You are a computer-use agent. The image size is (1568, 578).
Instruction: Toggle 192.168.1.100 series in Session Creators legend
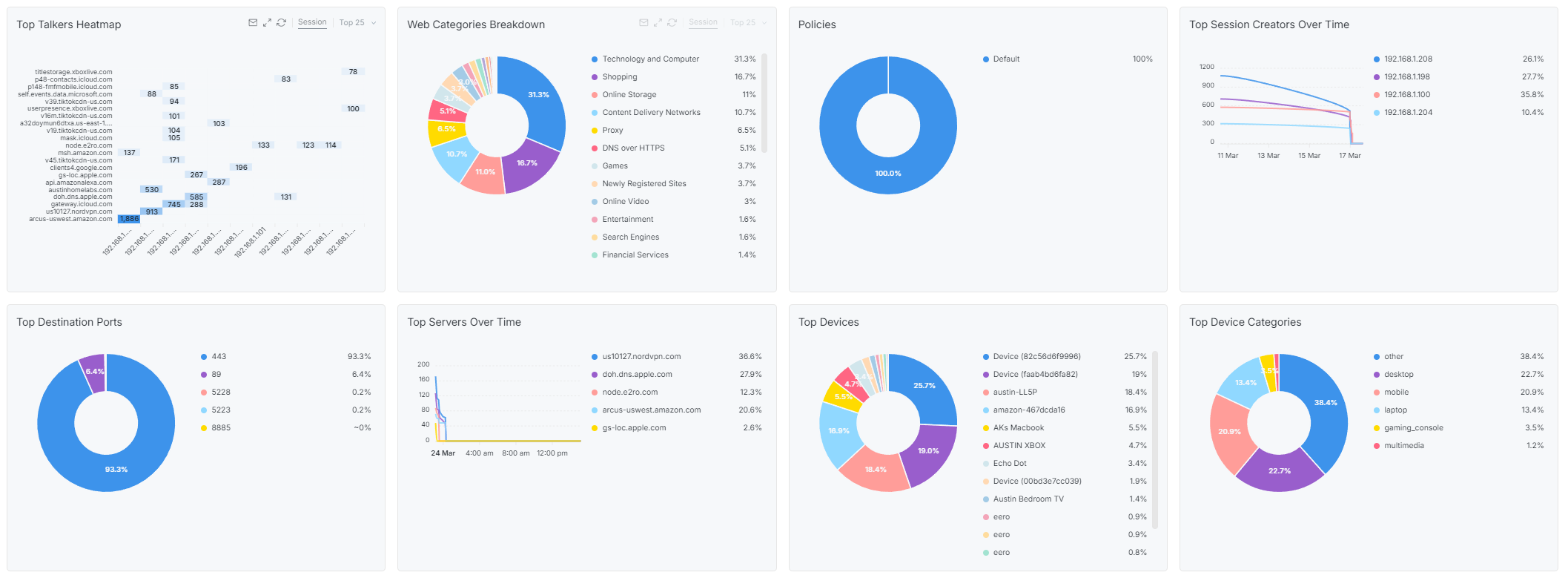click(x=1458, y=95)
